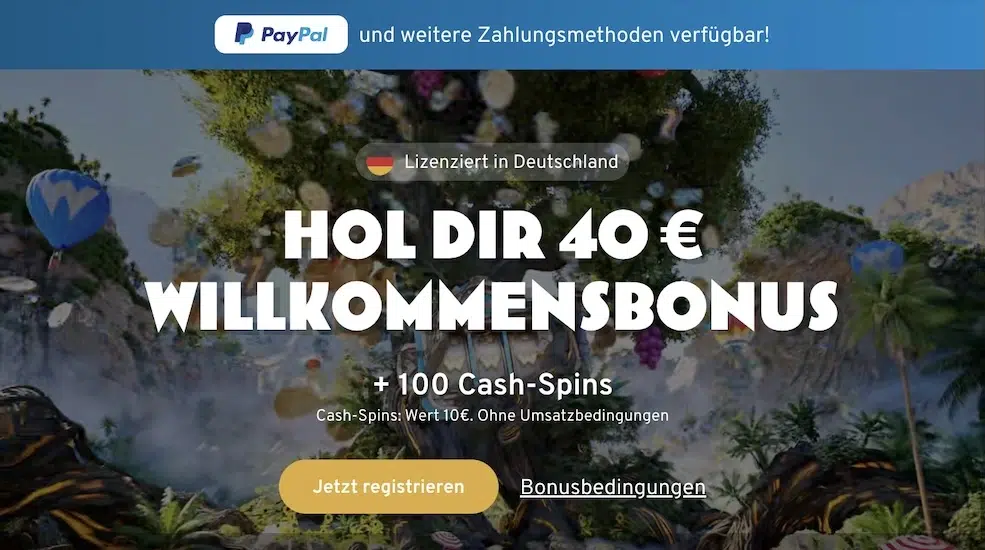Click the red-white striped umbrella in bottom corner
Viewport: 985px width, 550px height.
(x=919, y=542)
